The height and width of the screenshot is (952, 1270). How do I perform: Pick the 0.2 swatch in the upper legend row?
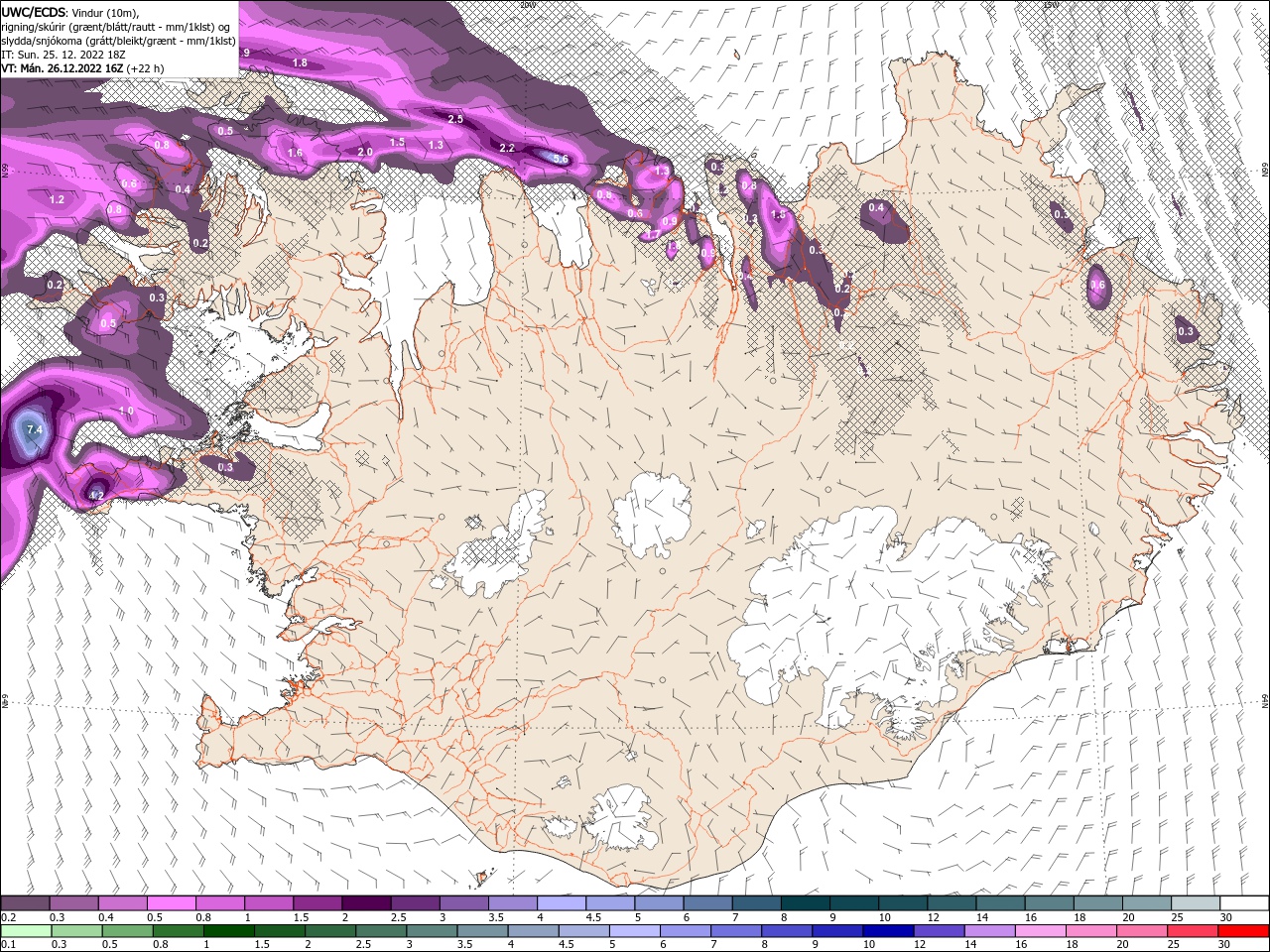(25, 903)
